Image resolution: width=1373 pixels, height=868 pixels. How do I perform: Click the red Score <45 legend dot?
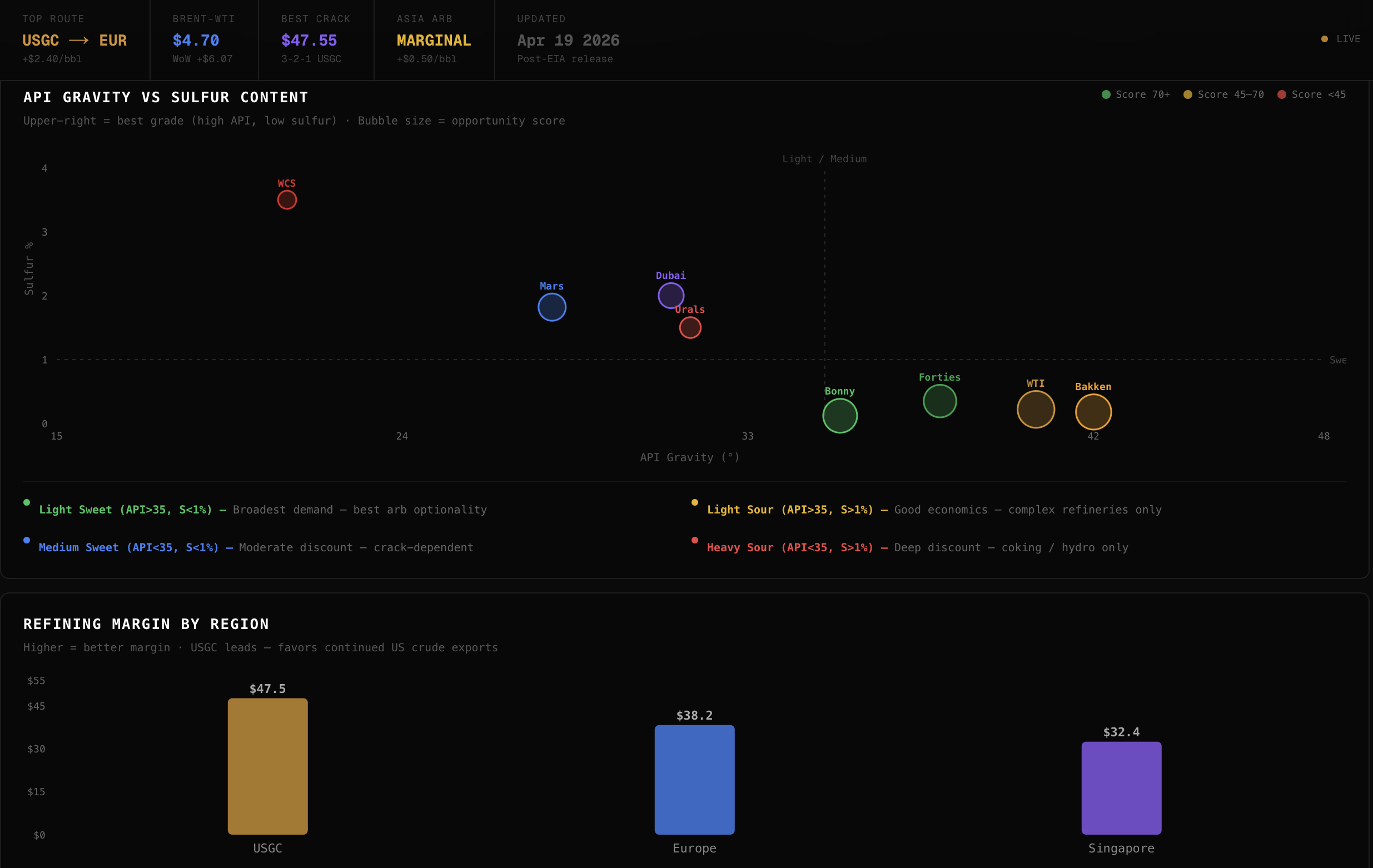point(1282,94)
